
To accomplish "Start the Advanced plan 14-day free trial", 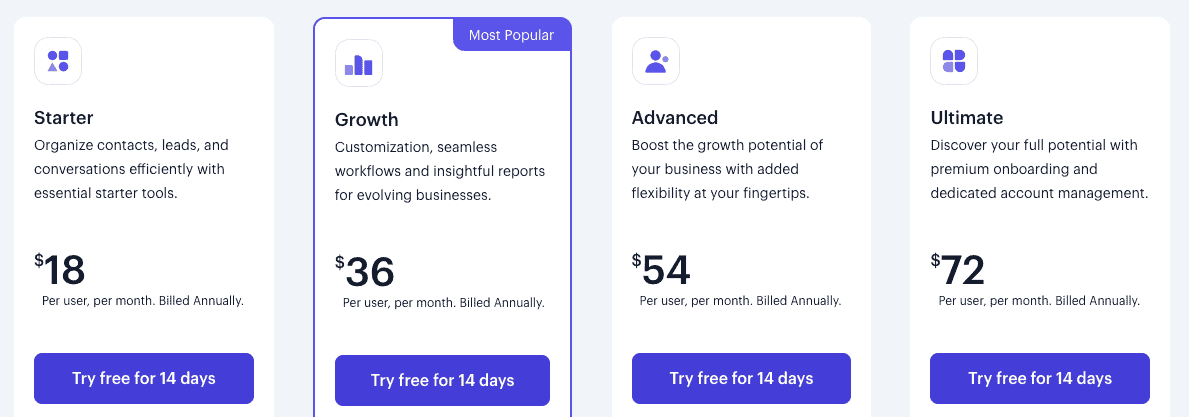I will coord(741,378).
